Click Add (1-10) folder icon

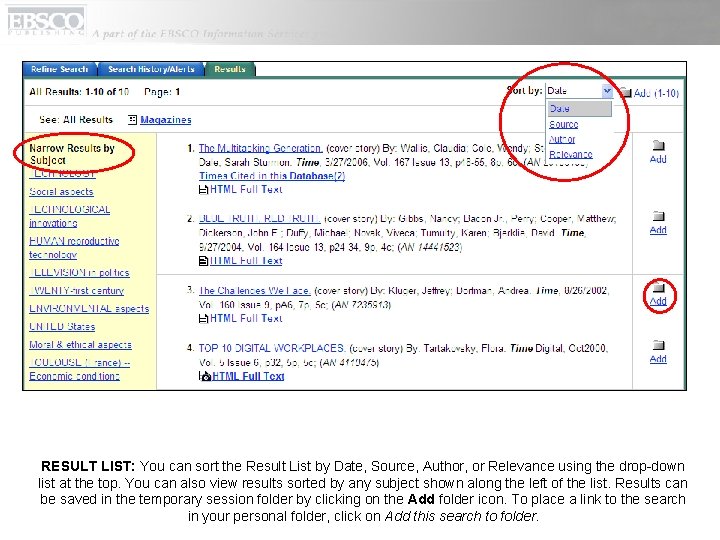pos(625,92)
